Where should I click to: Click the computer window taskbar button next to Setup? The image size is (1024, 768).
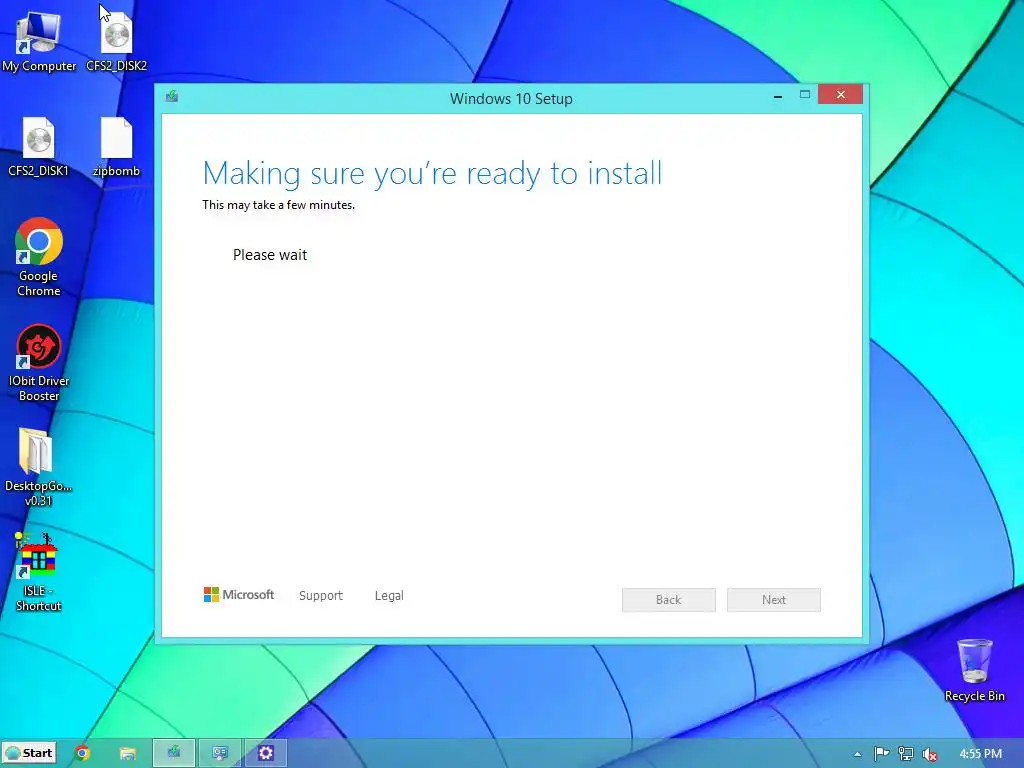coord(220,753)
